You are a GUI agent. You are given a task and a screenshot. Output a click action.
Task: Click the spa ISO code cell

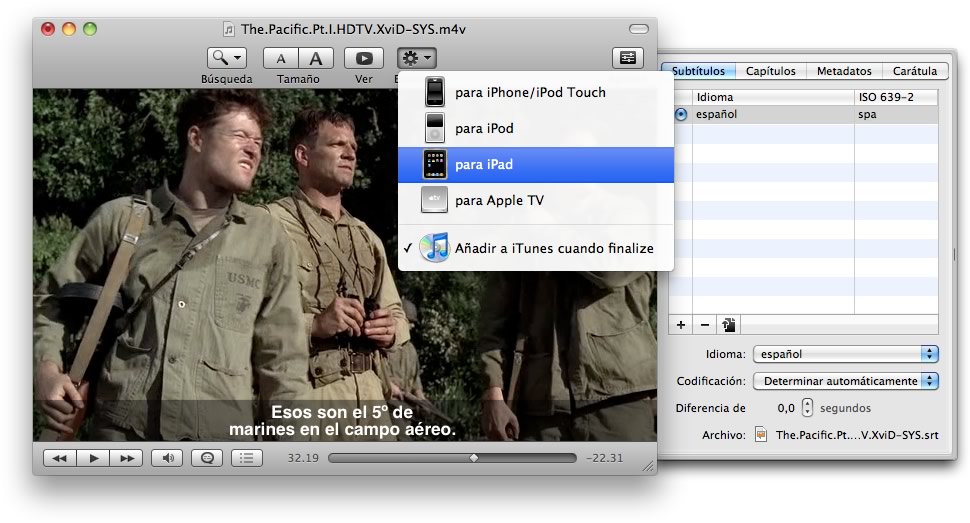coord(896,115)
